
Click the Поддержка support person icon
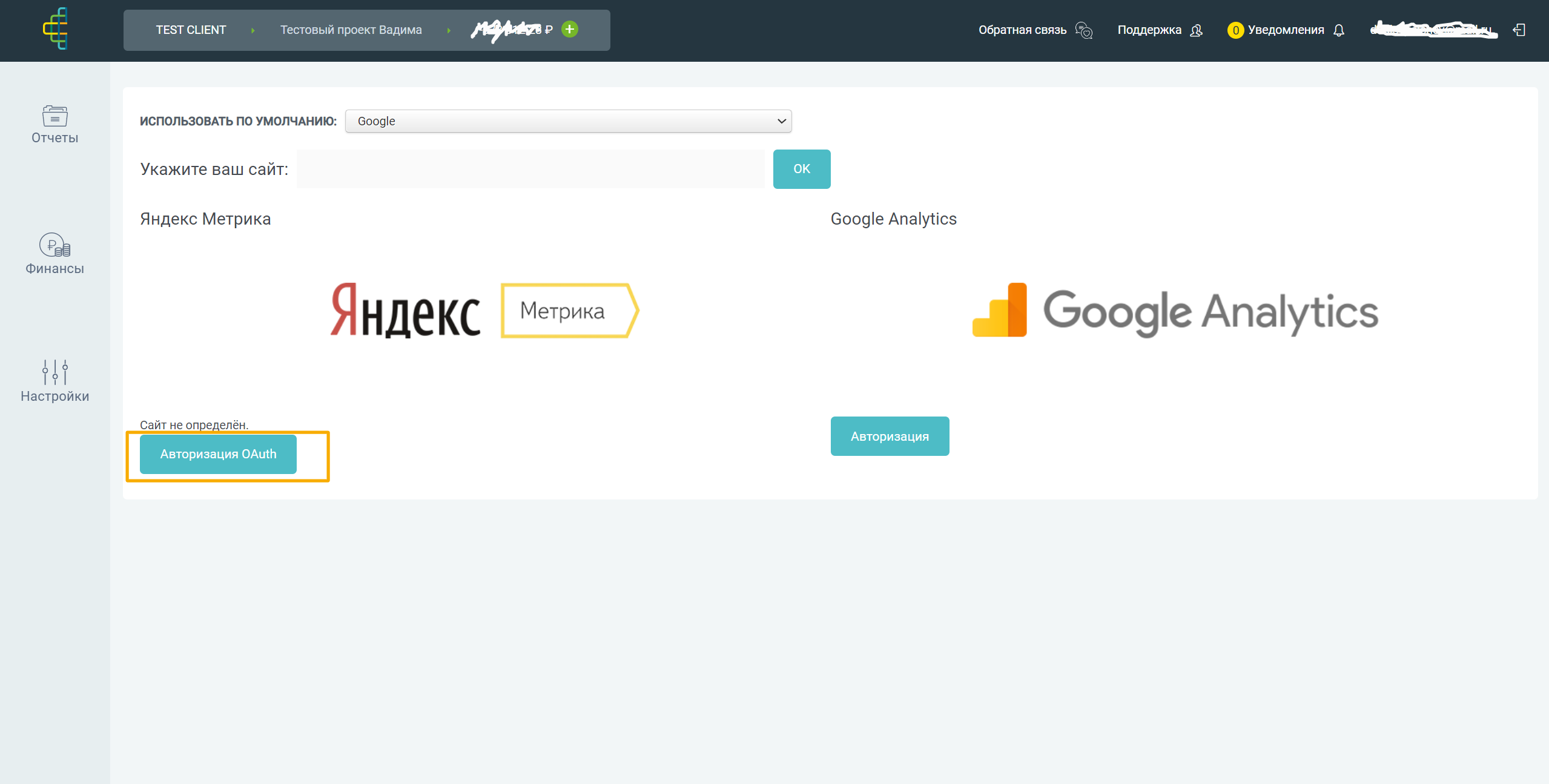1196,30
